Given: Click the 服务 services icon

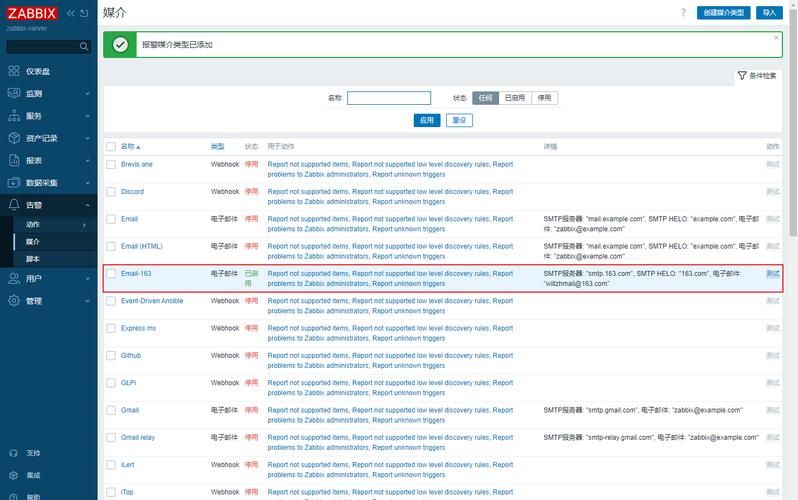Looking at the screenshot, I should [x=14, y=116].
